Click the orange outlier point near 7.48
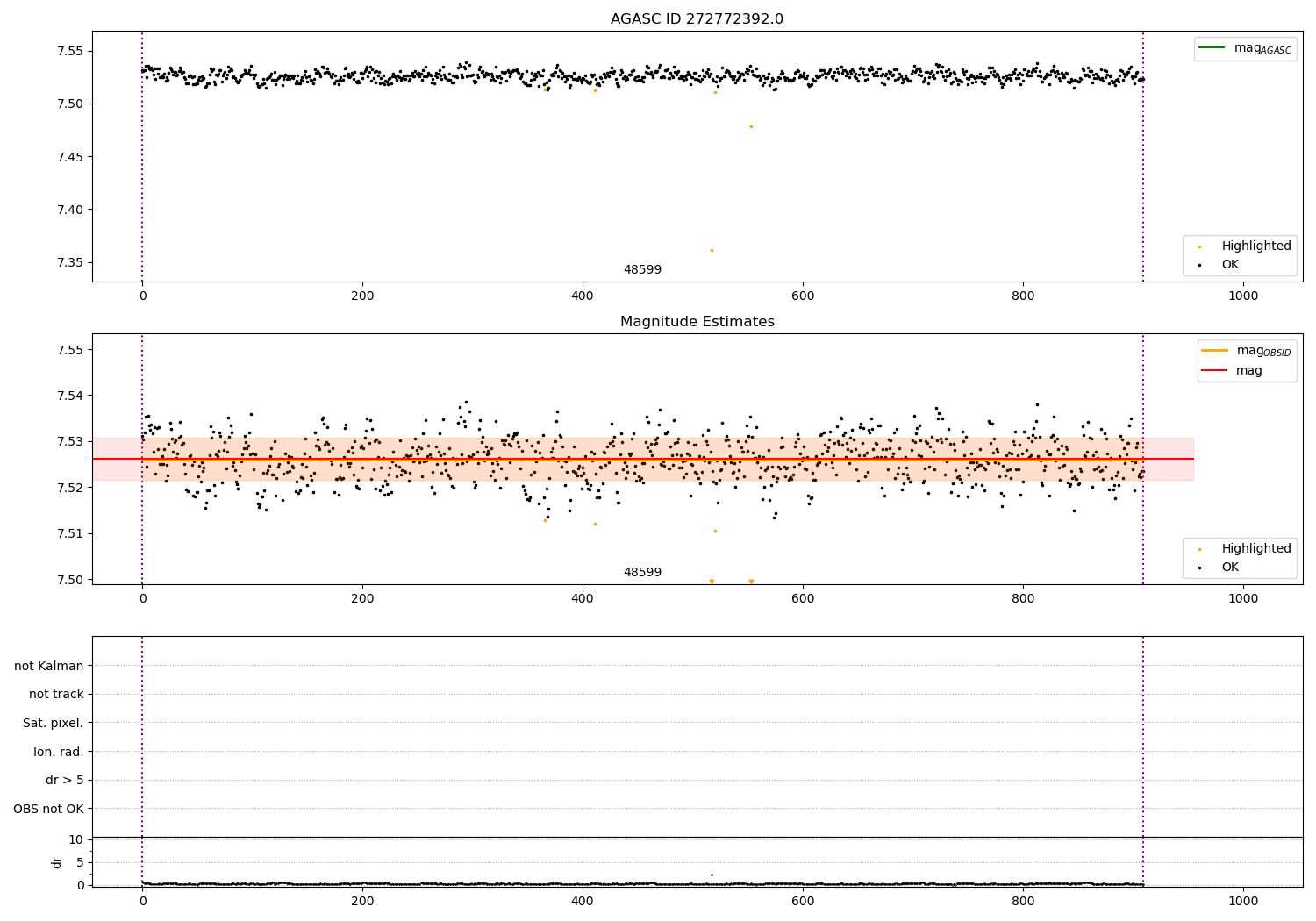This screenshot has height=921, width=1316. 751,126
